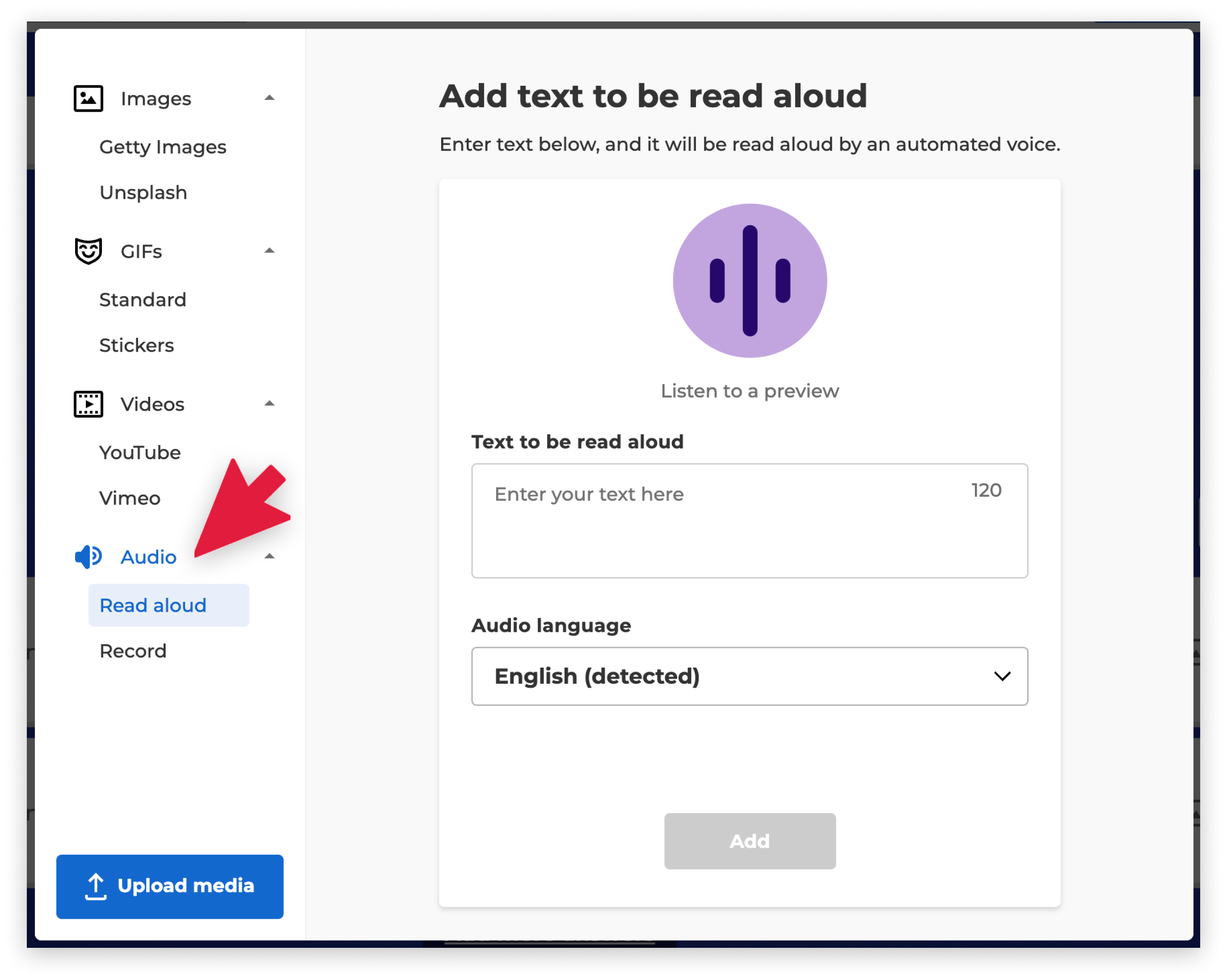
Task: Open the Record audio option
Action: tap(133, 651)
